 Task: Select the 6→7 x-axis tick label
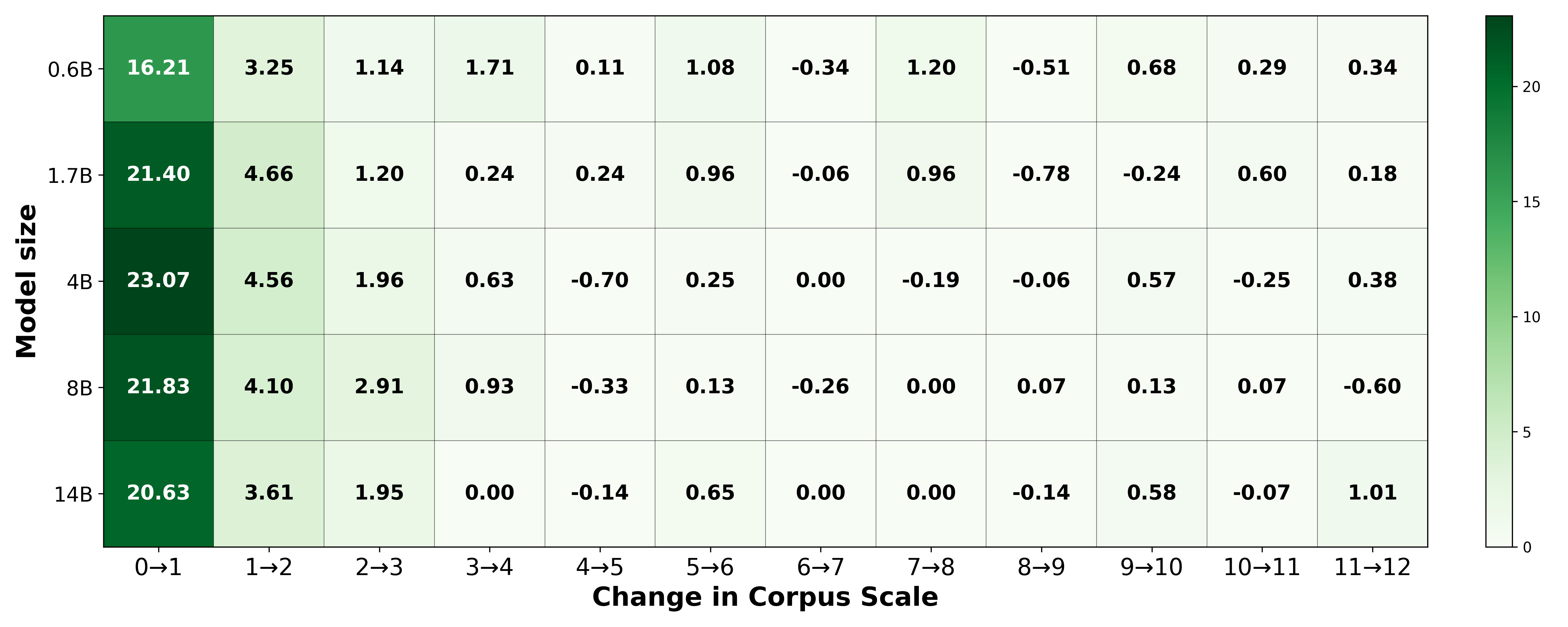[x=821, y=568]
